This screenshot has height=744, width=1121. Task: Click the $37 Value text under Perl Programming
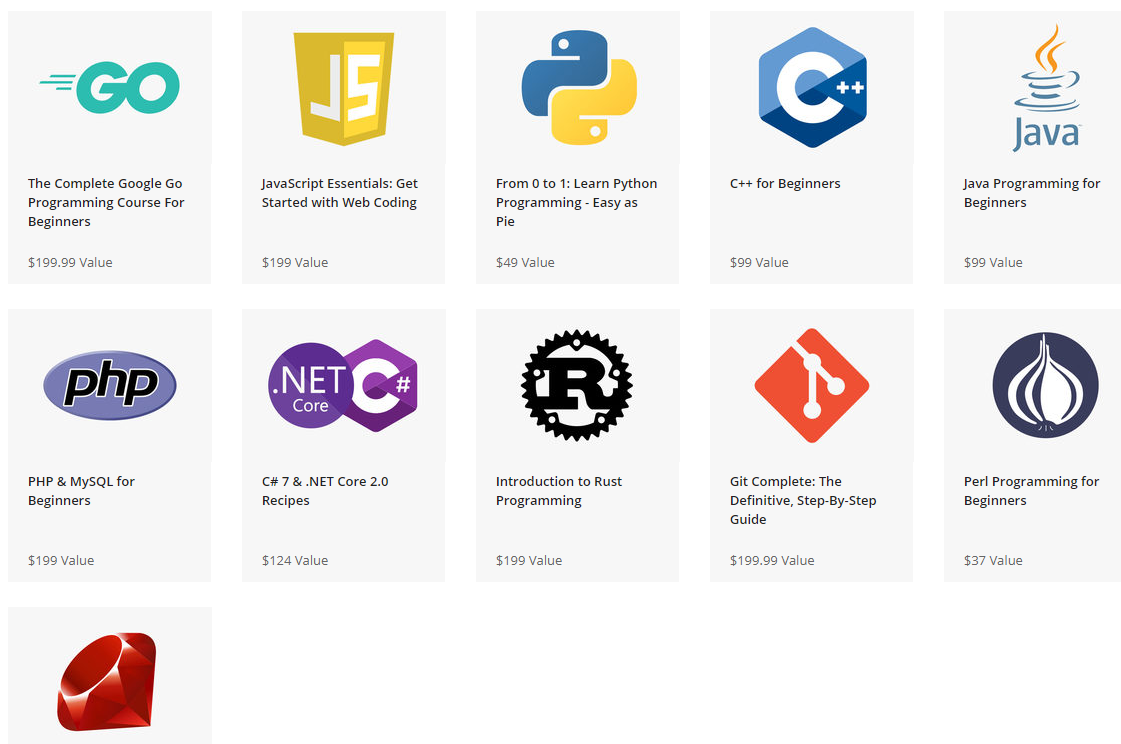pos(993,560)
